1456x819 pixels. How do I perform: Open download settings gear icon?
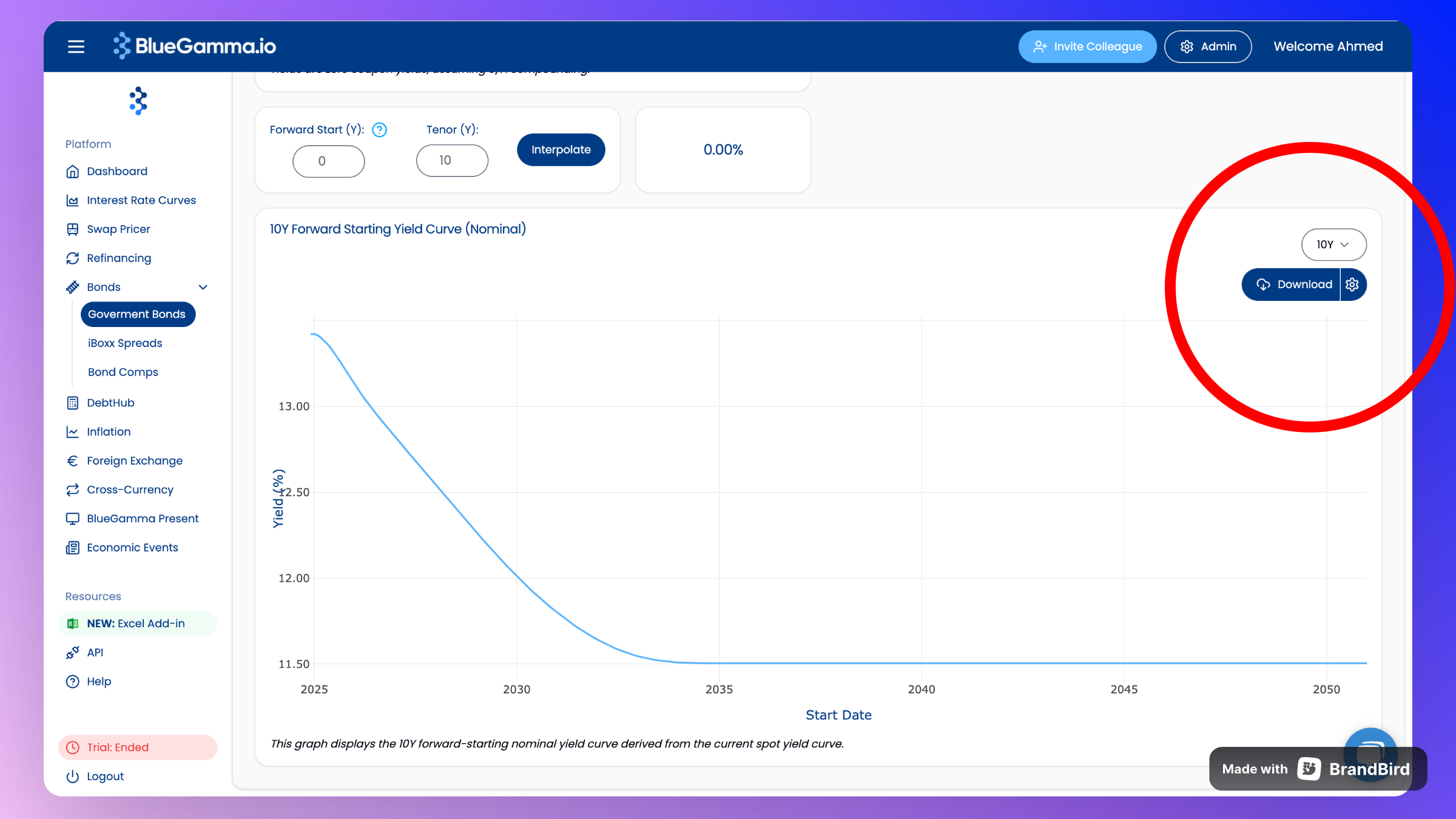[1352, 285]
